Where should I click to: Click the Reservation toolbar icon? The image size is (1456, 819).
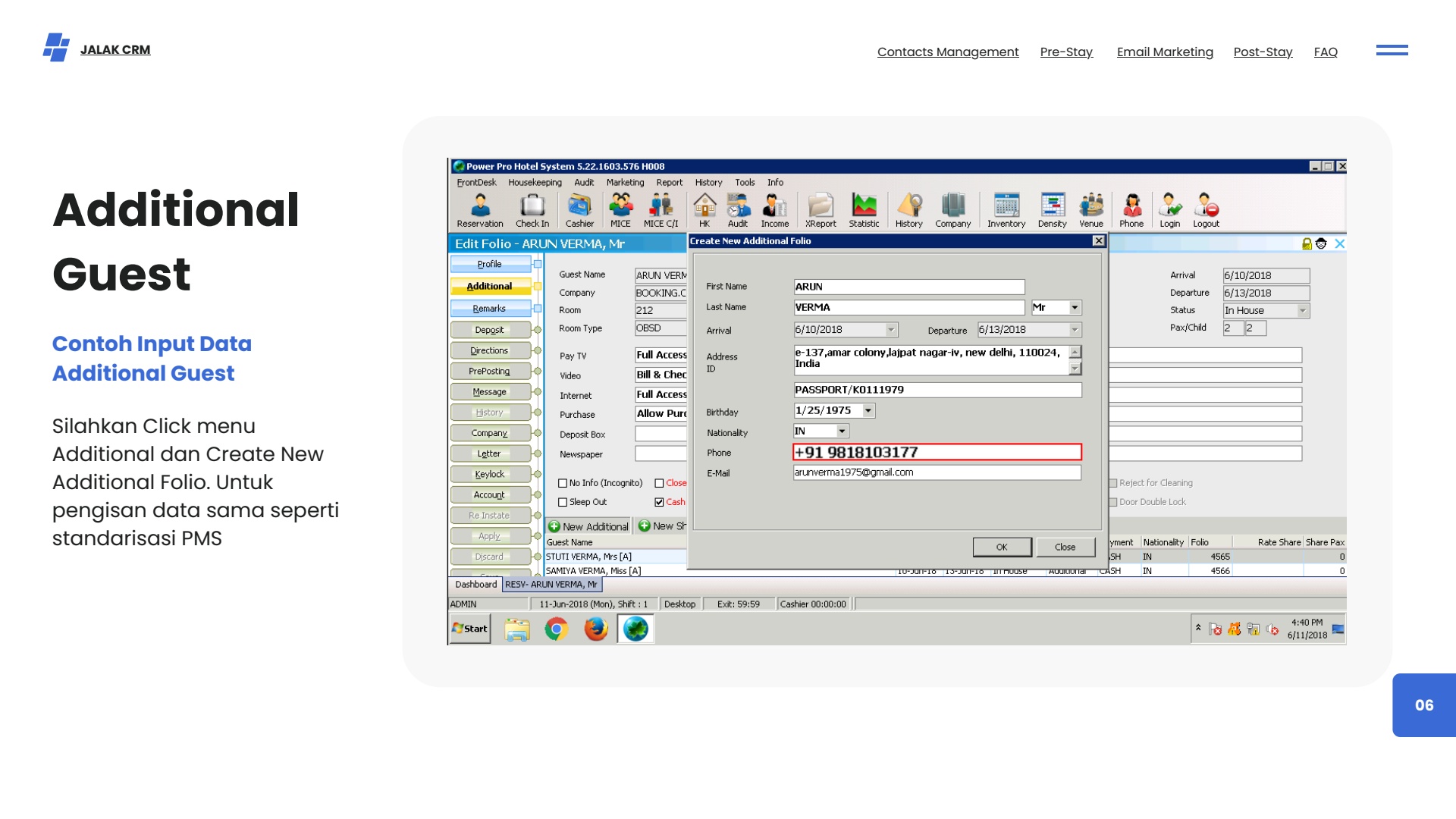point(479,210)
